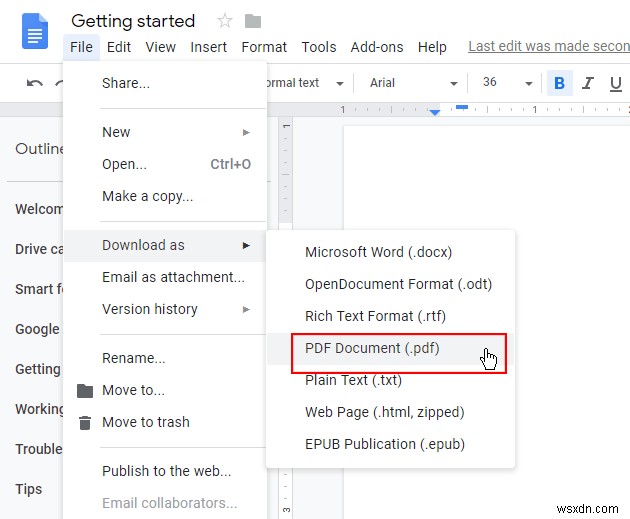The width and height of the screenshot is (630, 519).
Task: Select Make a copy...
Action: click(165, 196)
